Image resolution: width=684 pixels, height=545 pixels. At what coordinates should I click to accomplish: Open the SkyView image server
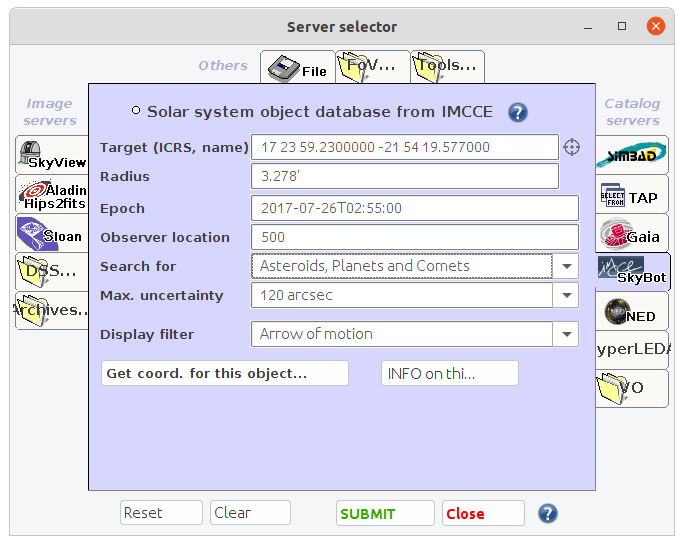tap(52, 155)
